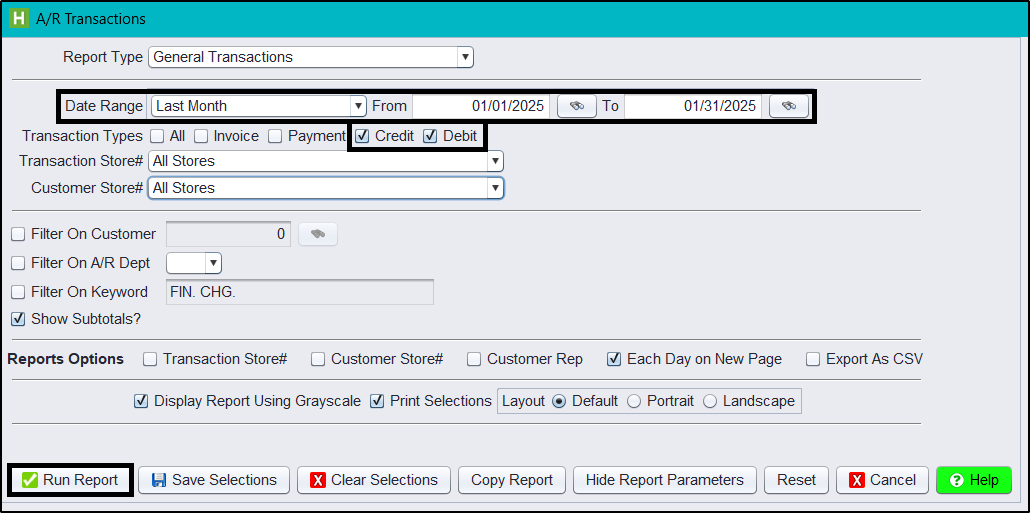Click the customer lookup icon
The width and height of the screenshot is (1030, 513).
317,234
